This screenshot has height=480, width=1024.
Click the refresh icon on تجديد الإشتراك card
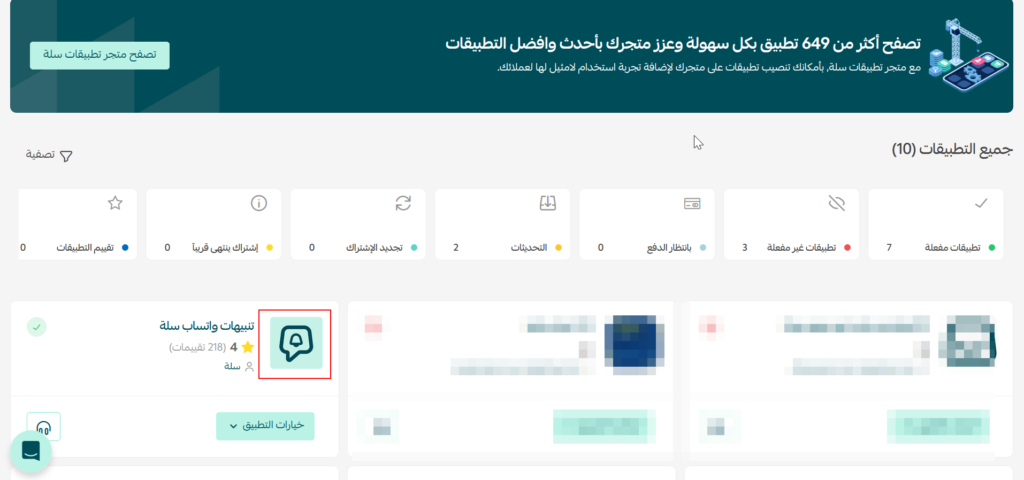[403, 203]
